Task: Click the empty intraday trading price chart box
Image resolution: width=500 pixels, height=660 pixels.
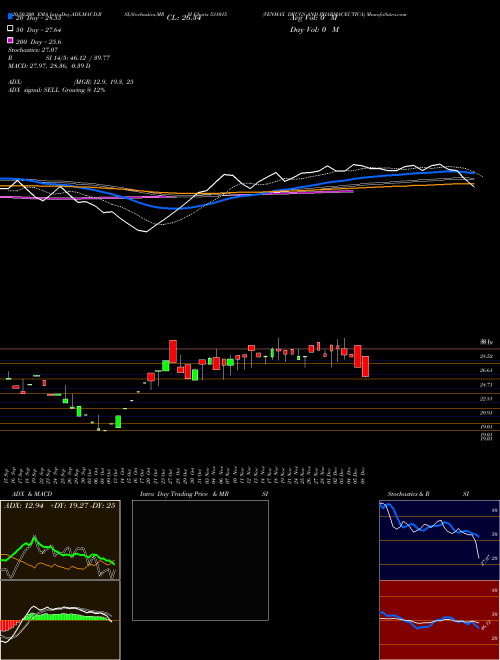Action: pyautogui.click(x=200, y=560)
